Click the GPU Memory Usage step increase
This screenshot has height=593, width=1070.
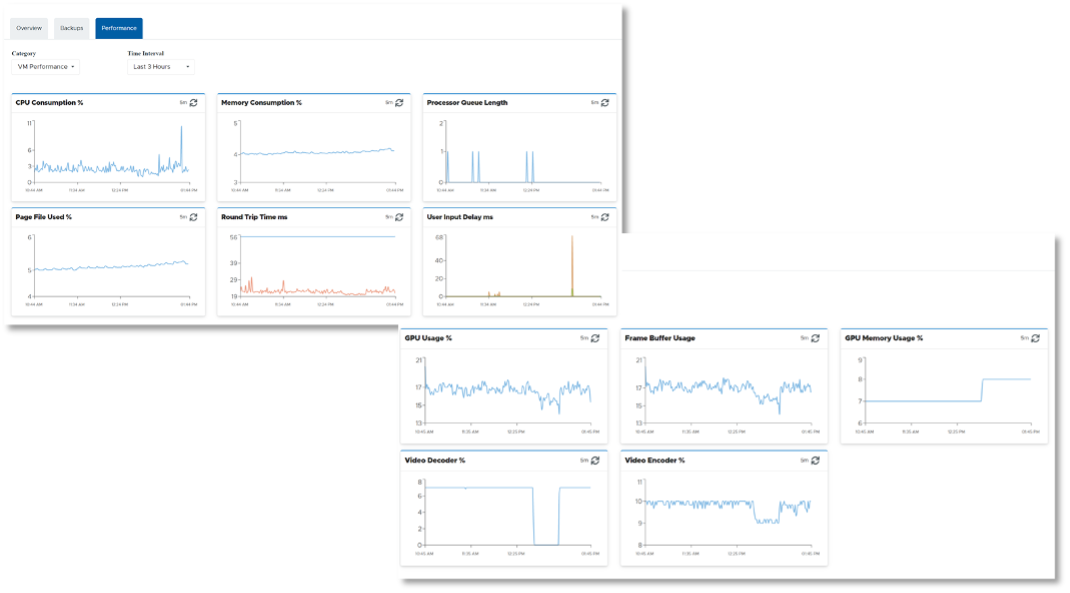point(982,388)
